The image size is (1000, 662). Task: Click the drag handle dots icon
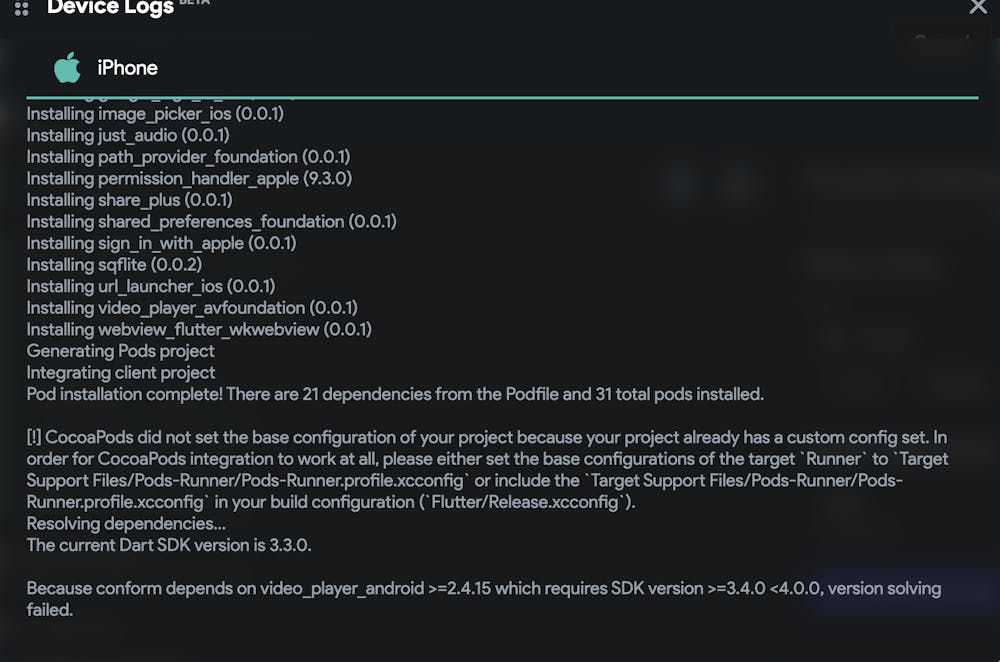click(x=21, y=9)
